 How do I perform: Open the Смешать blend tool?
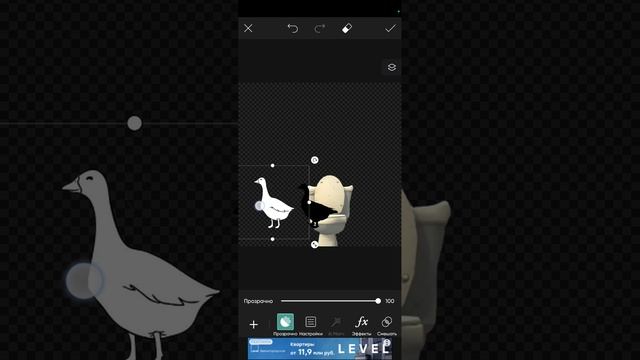click(387, 325)
